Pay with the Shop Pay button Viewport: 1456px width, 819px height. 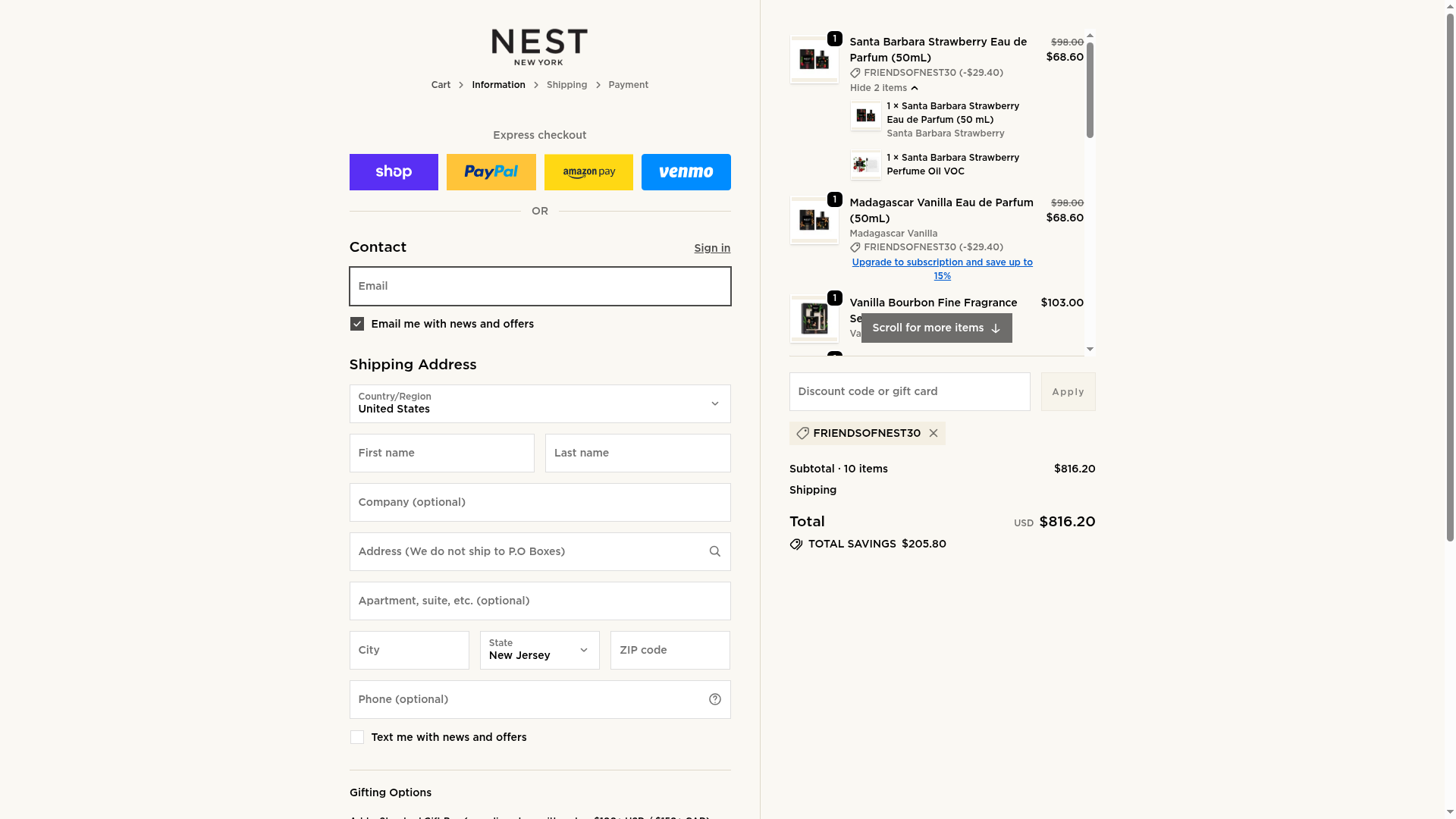pyautogui.click(x=394, y=172)
